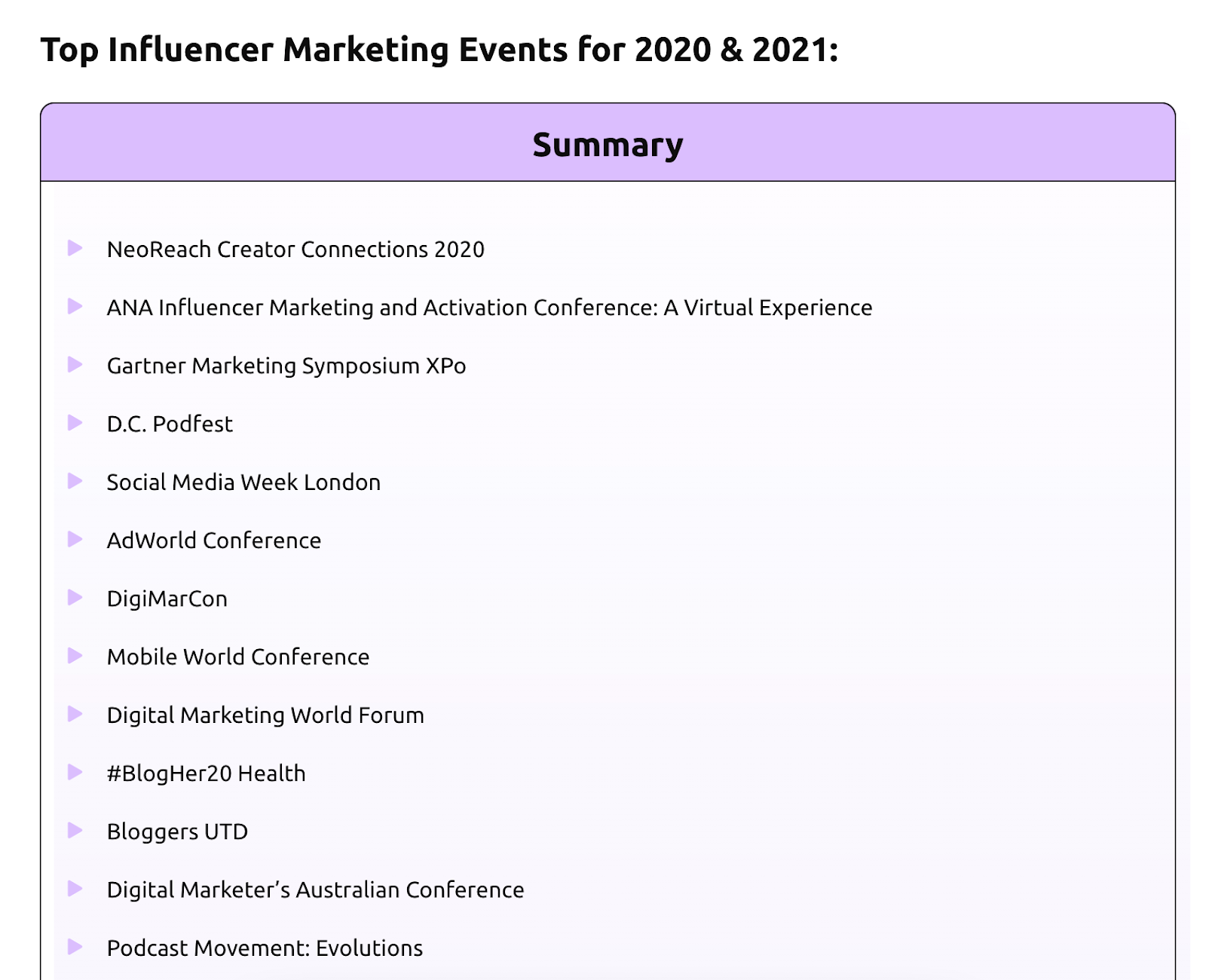
Task: Click arrow bullet beside #BlogHer20 Health
Action: click(x=75, y=771)
